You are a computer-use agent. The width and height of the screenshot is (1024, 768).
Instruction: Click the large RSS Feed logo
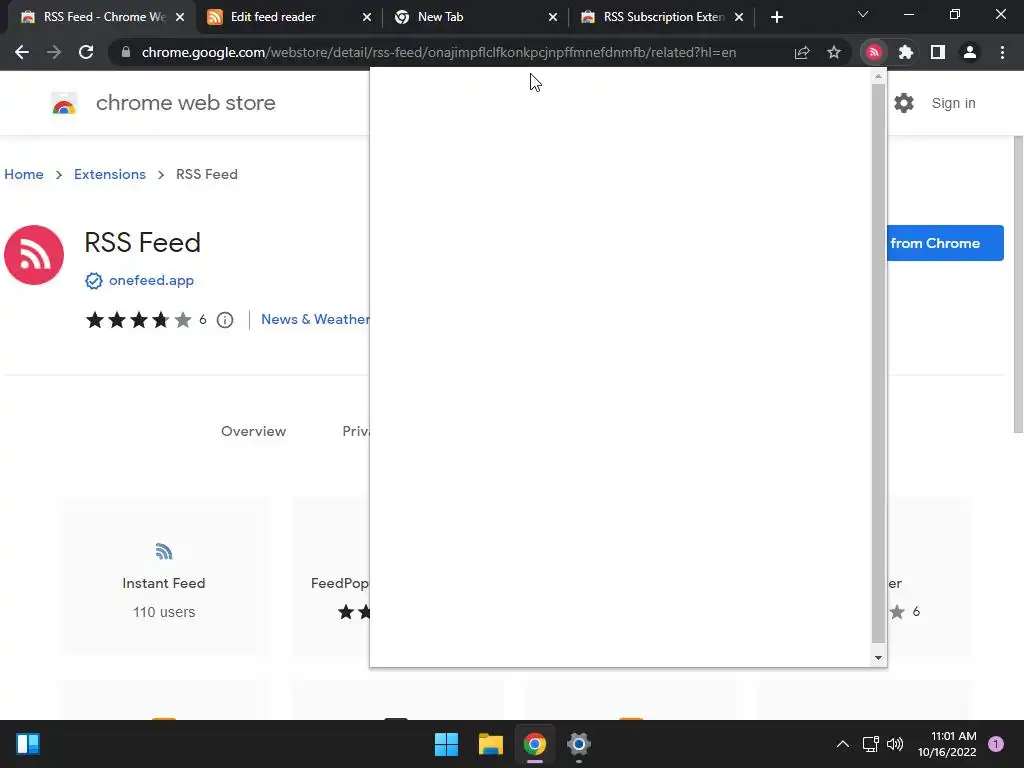[34, 255]
